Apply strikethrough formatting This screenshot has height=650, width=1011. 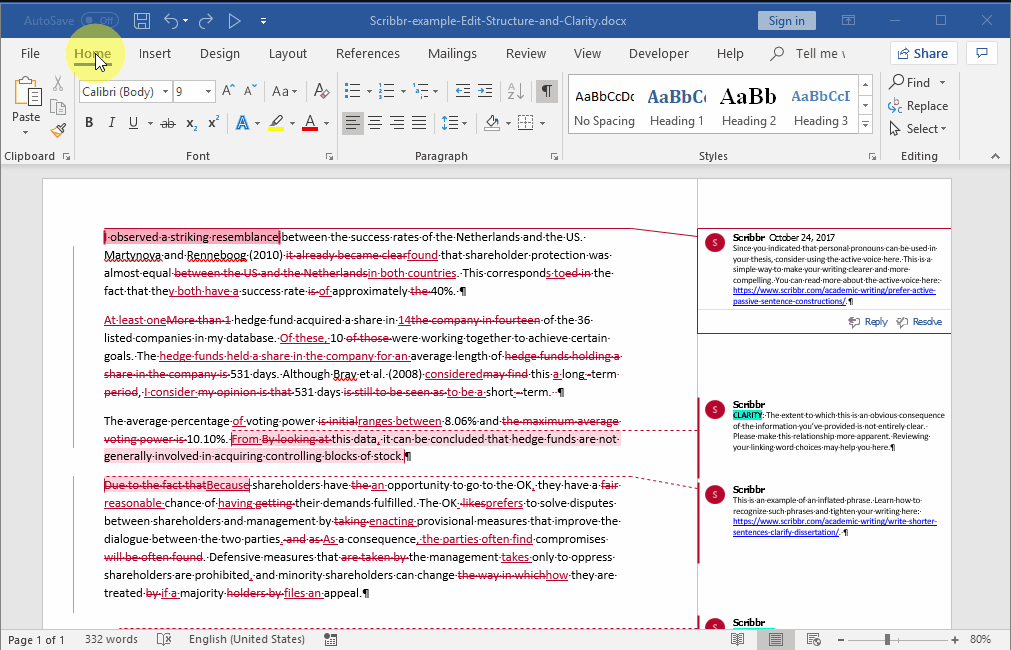(167, 123)
